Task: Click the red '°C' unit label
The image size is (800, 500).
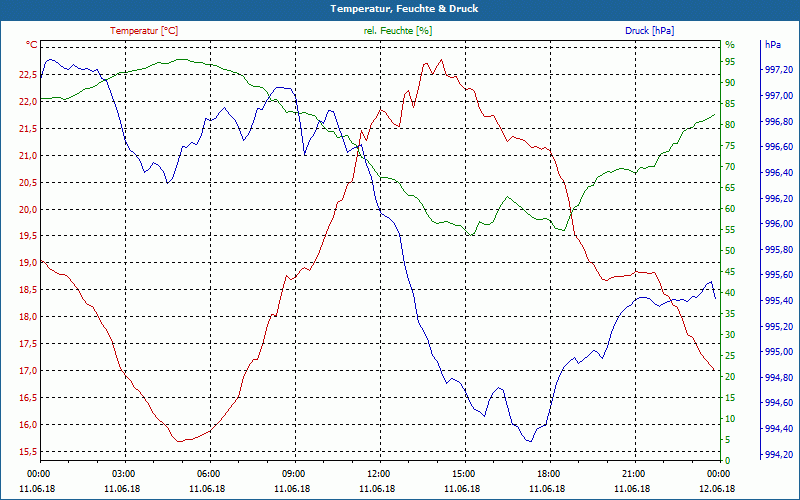Action: (x=32, y=45)
